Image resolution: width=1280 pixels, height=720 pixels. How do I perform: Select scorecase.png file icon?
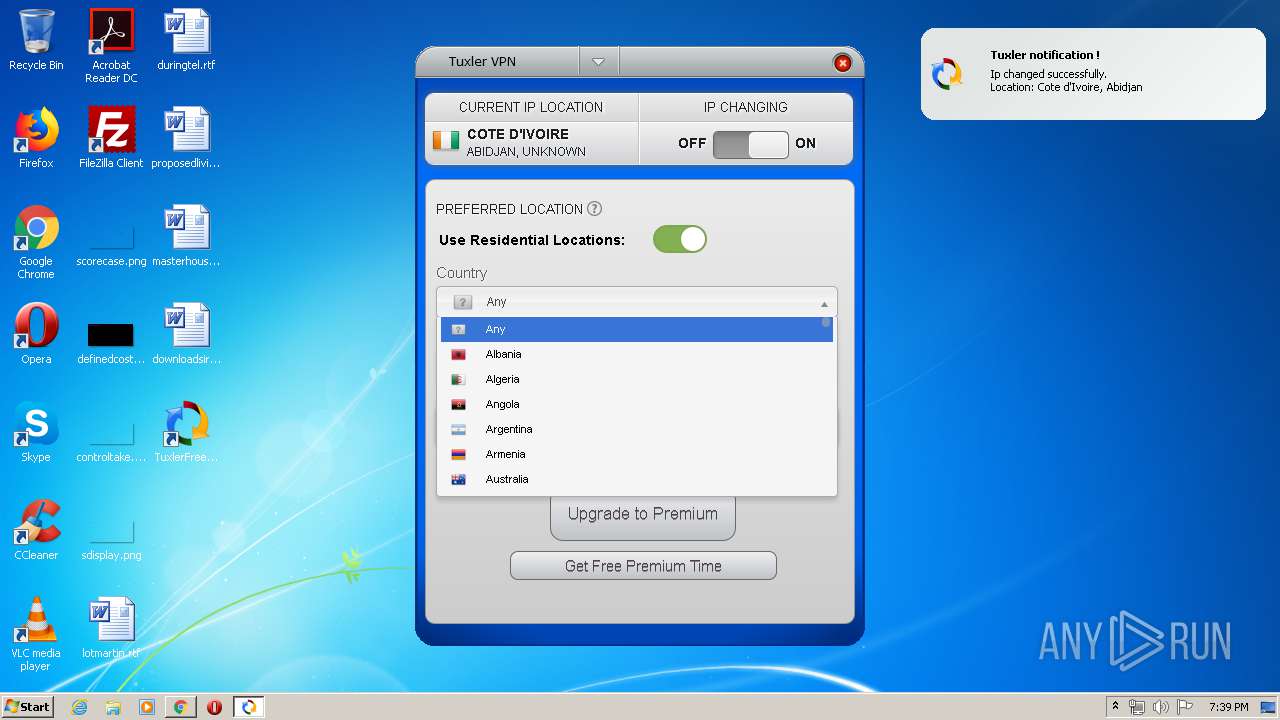[x=111, y=242]
